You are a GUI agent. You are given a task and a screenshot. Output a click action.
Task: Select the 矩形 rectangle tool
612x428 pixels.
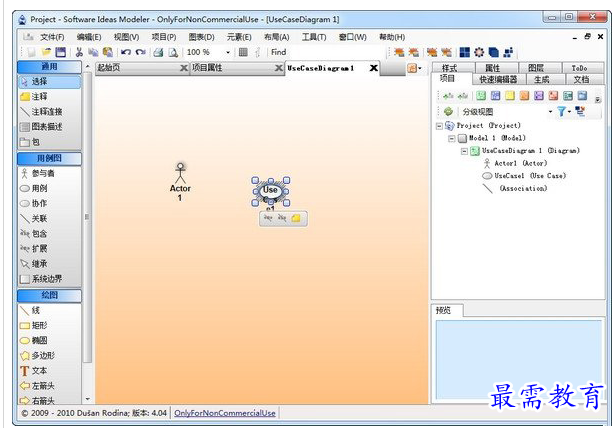pos(50,325)
